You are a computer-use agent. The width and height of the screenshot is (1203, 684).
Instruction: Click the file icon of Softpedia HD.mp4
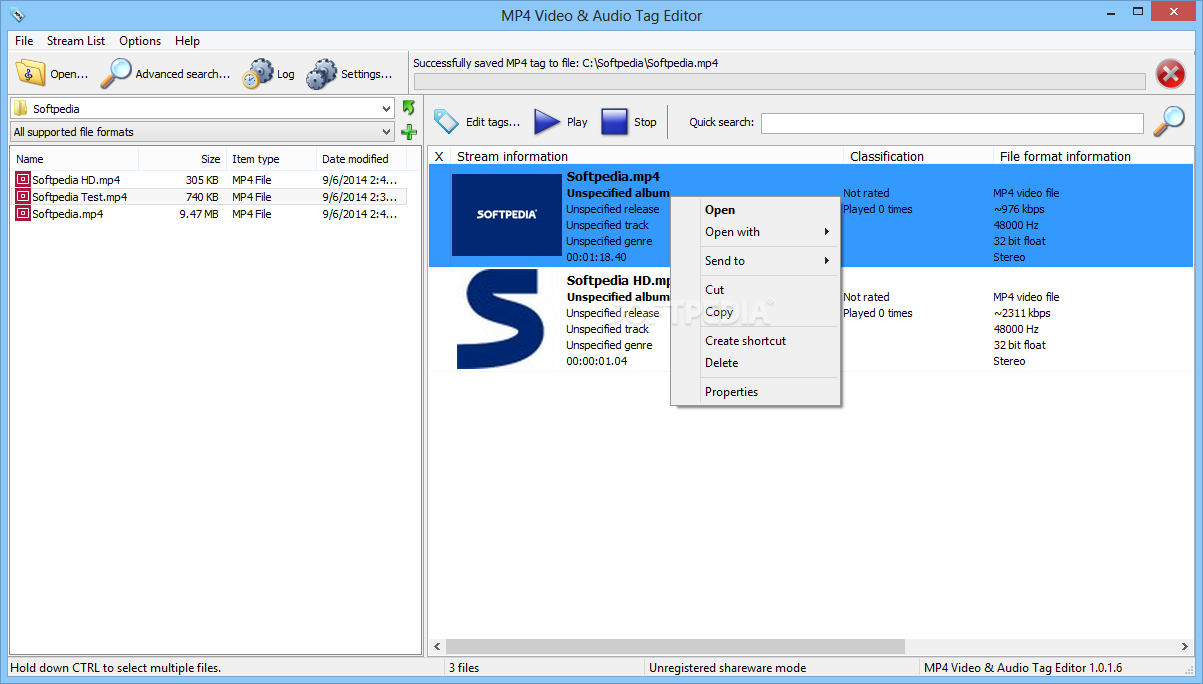point(23,180)
